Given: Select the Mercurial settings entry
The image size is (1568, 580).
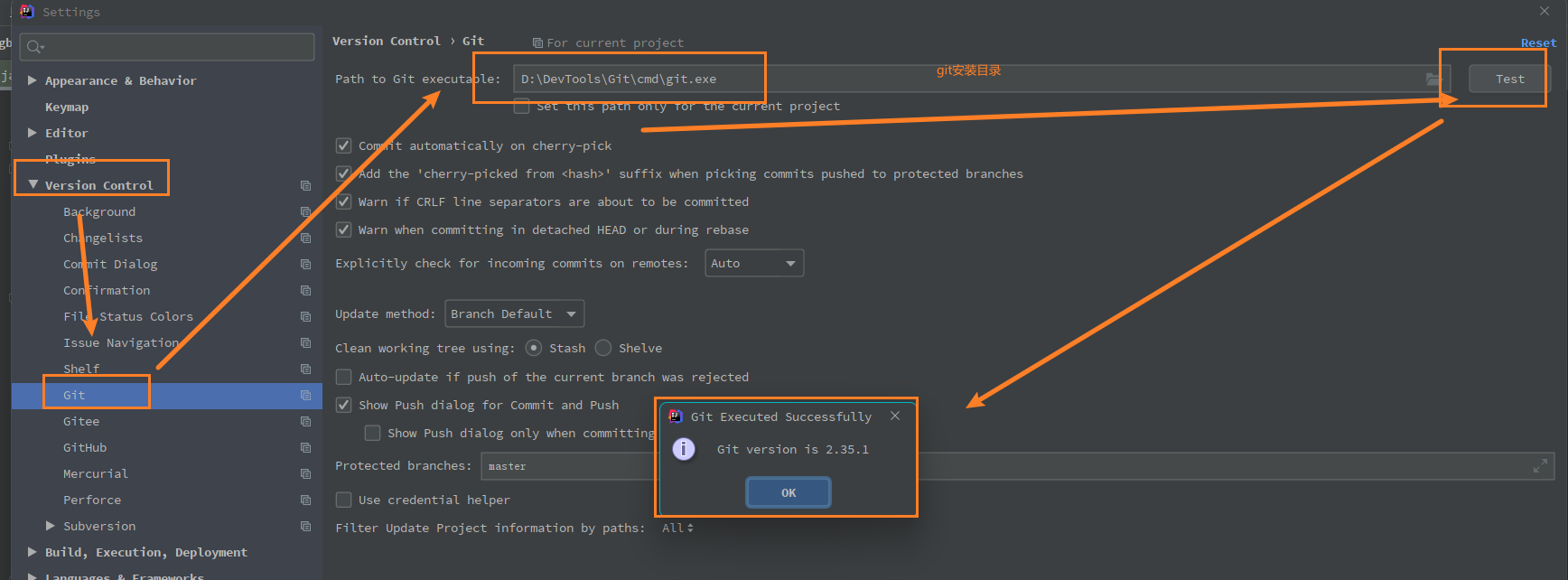Looking at the screenshot, I should click(96, 473).
